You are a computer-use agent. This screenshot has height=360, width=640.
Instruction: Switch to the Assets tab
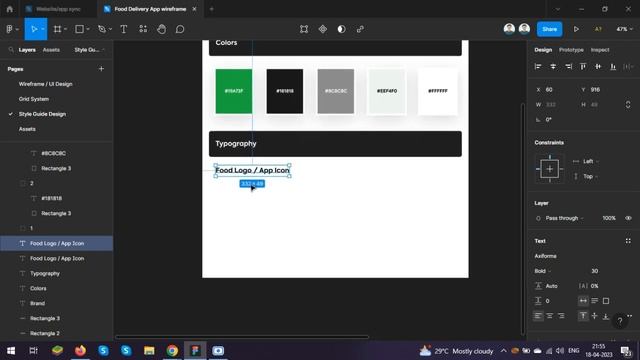tap(51, 50)
